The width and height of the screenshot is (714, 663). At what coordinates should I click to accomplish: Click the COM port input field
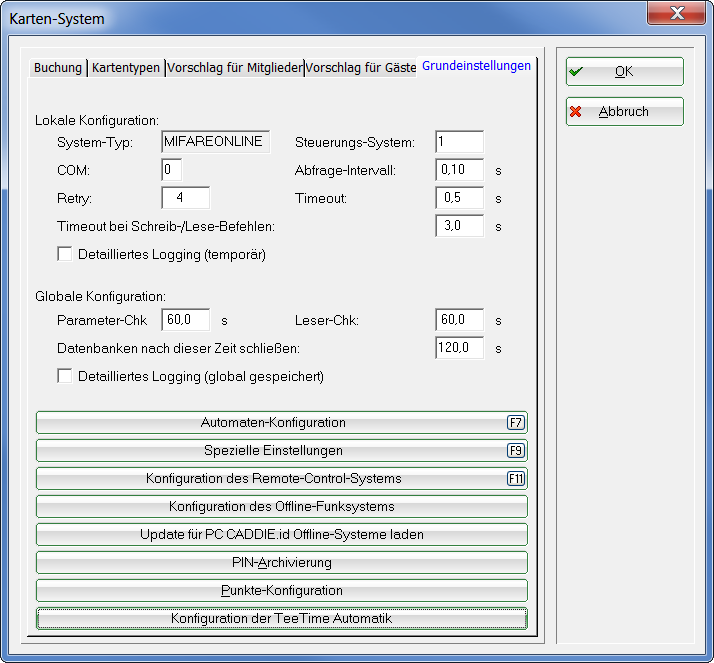[x=171, y=170]
